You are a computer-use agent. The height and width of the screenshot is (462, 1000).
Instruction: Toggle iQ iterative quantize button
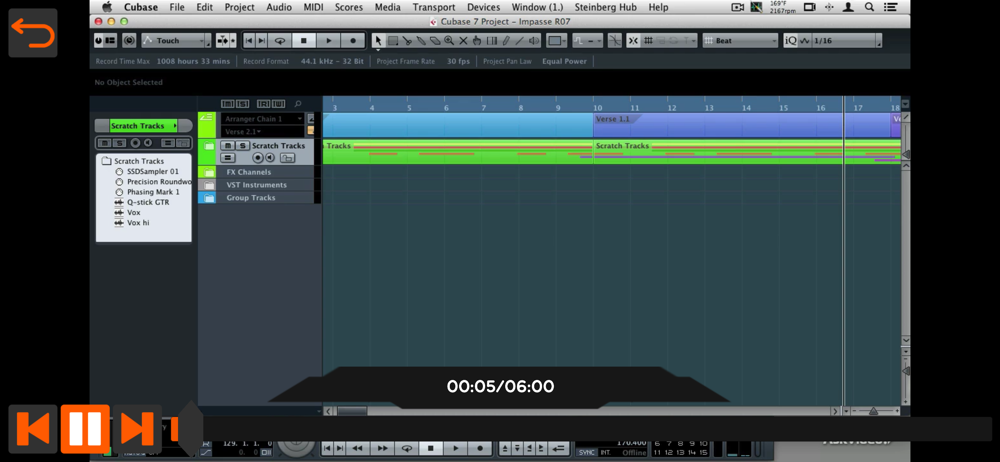(790, 40)
